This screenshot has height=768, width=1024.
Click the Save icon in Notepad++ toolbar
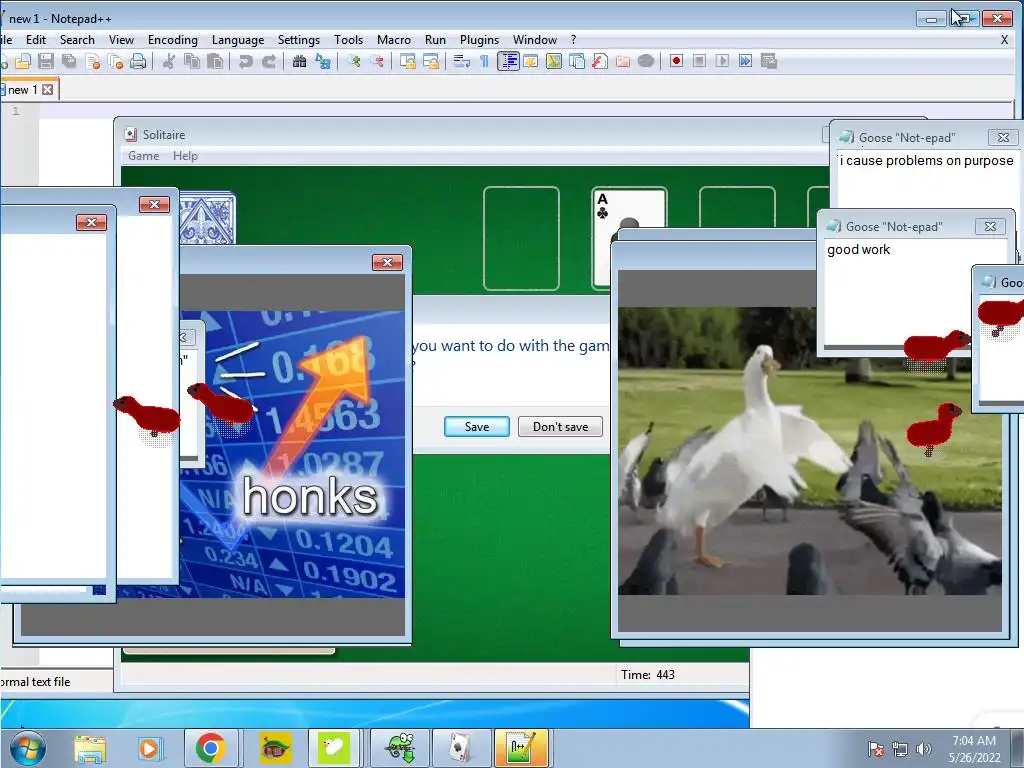pos(45,61)
